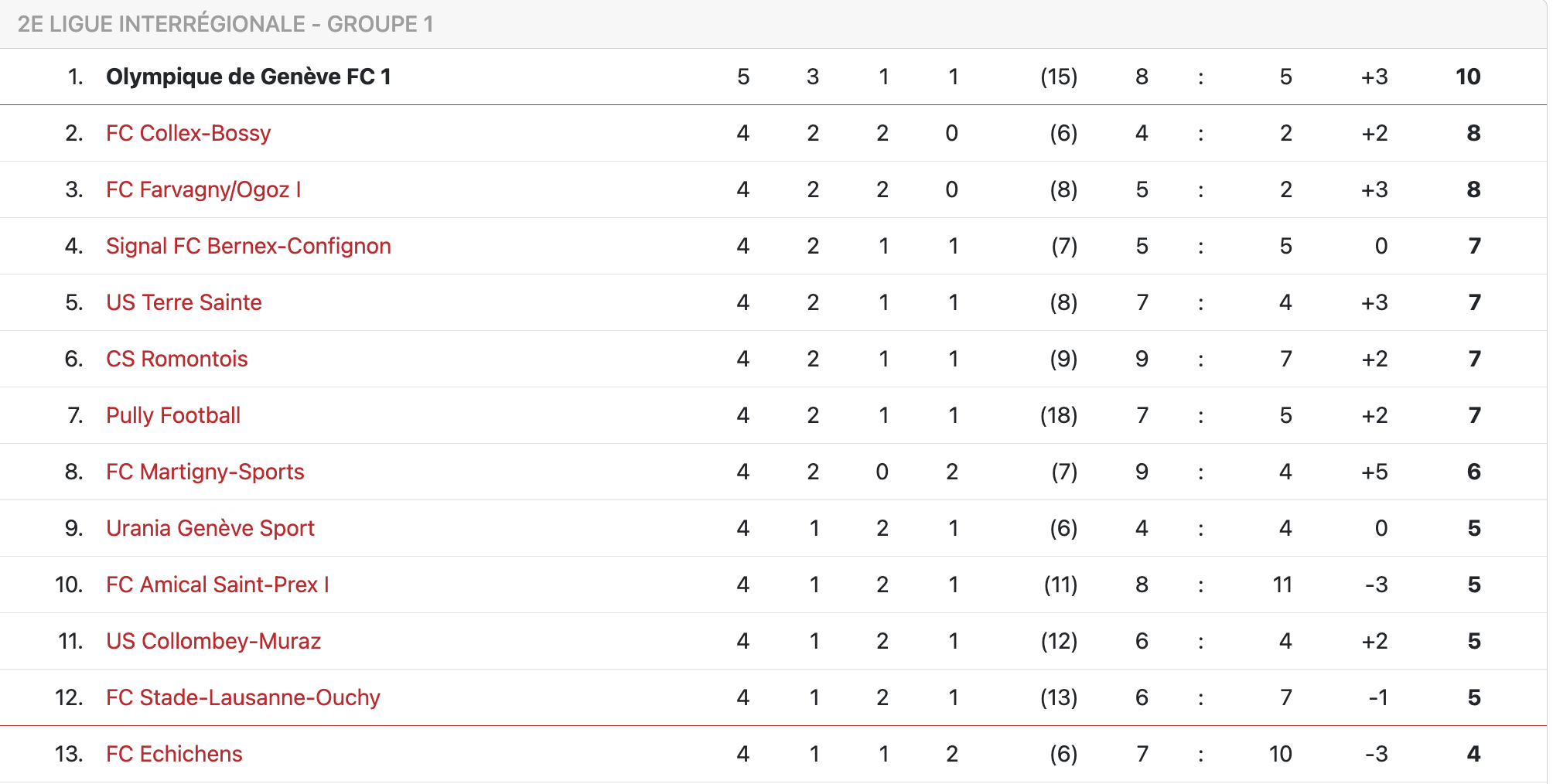The width and height of the screenshot is (1553, 784).
Task: Select the US Terre Sainte link
Action: 184,302
